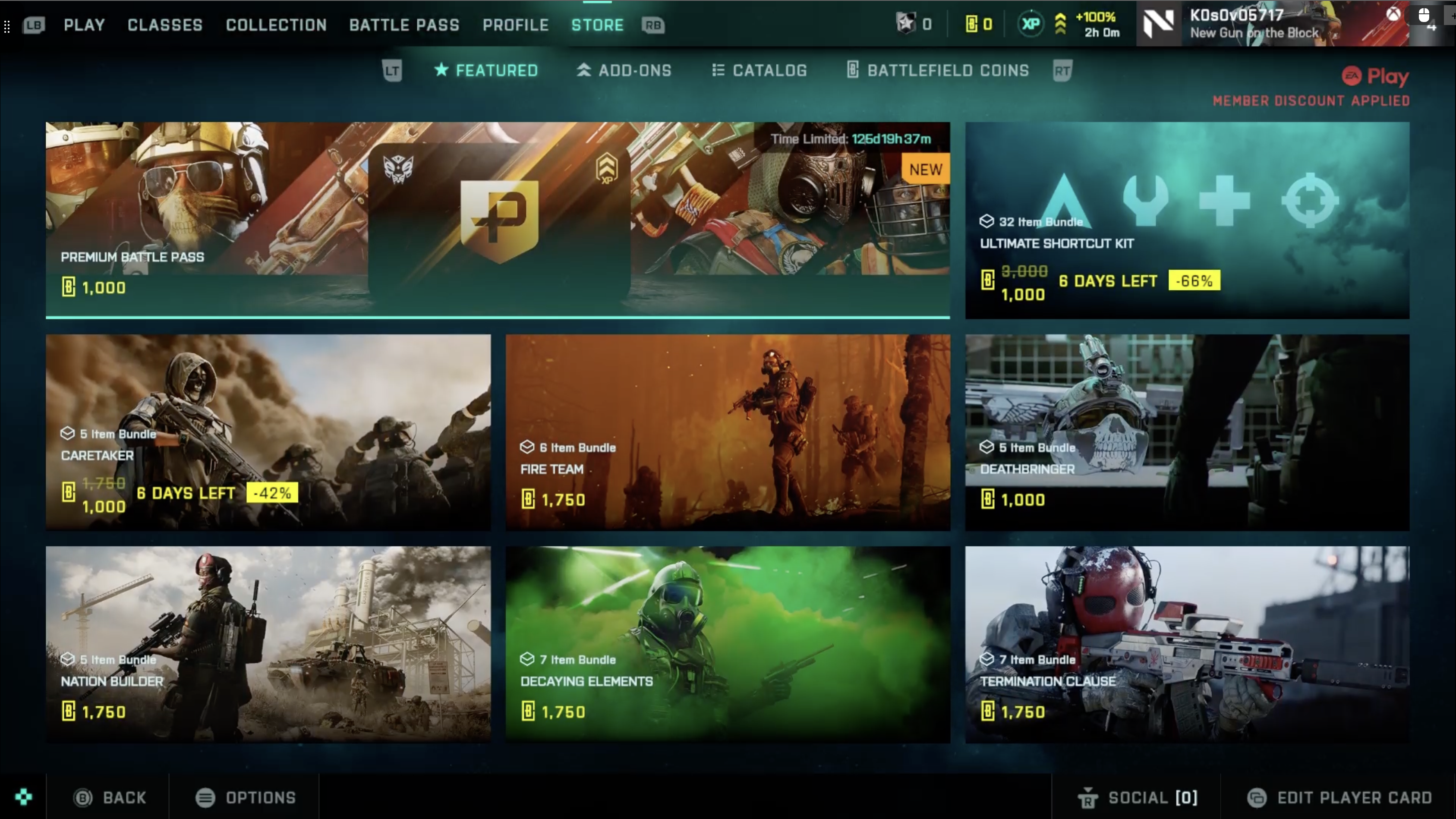Click the RT trigger icon
The height and width of the screenshot is (819, 1456).
coord(1062,71)
